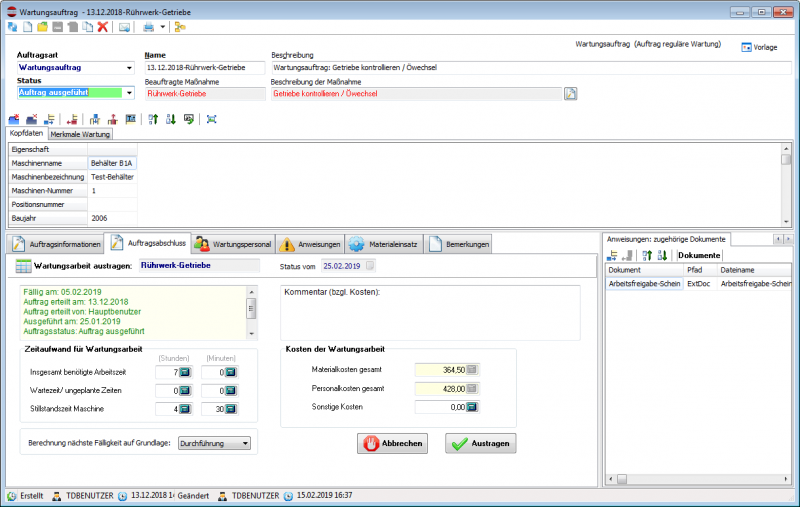The width and height of the screenshot is (800, 507).
Task: Click sort ascending icon in Dokumente panel
Action: (x=646, y=256)
